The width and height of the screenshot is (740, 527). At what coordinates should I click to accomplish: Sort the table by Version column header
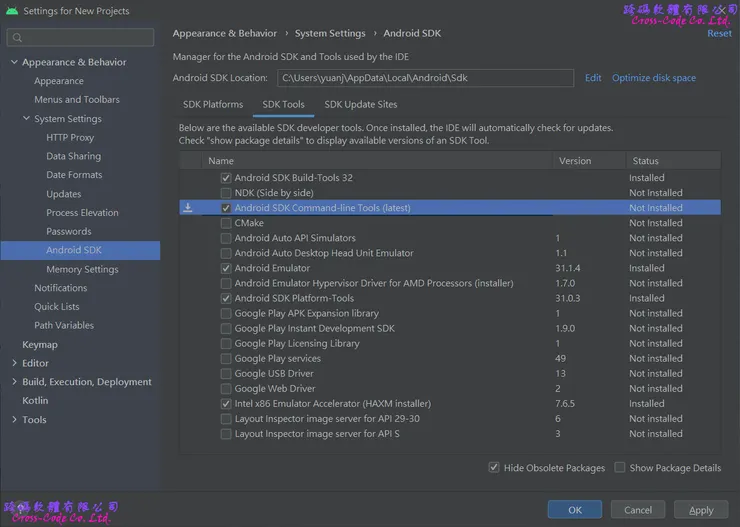(x=575, y=160)
